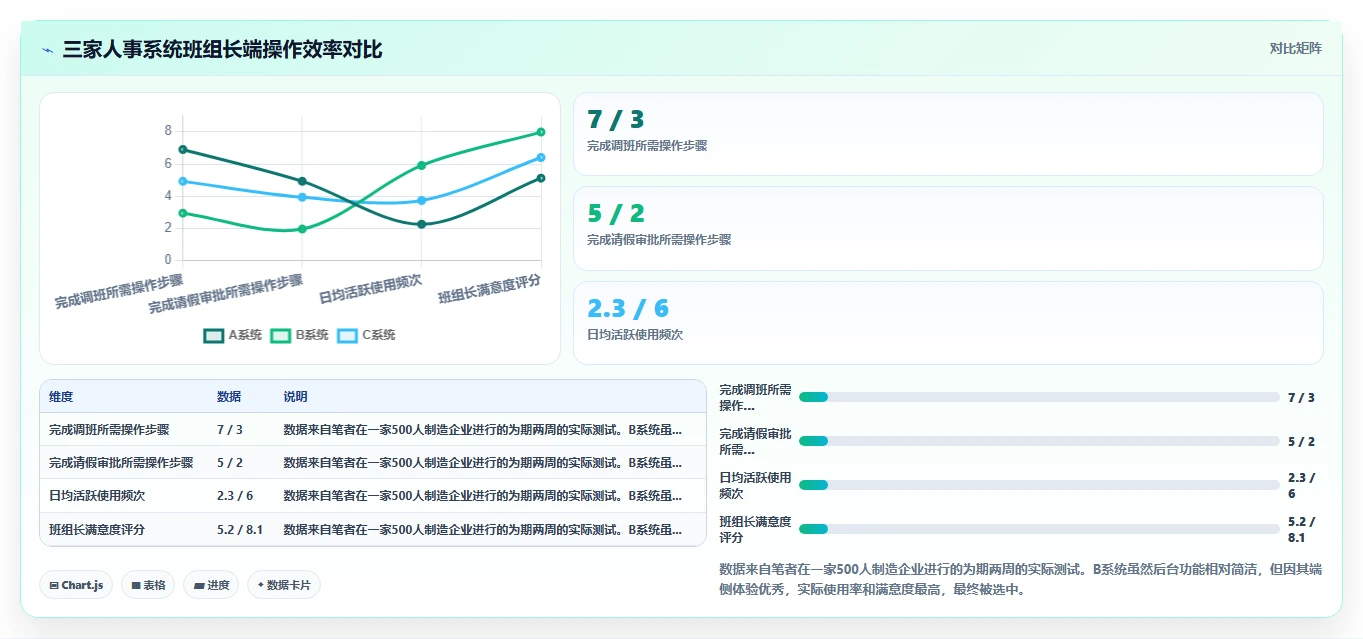Click the B系统 data point at value 8

(x=541, y=132)
